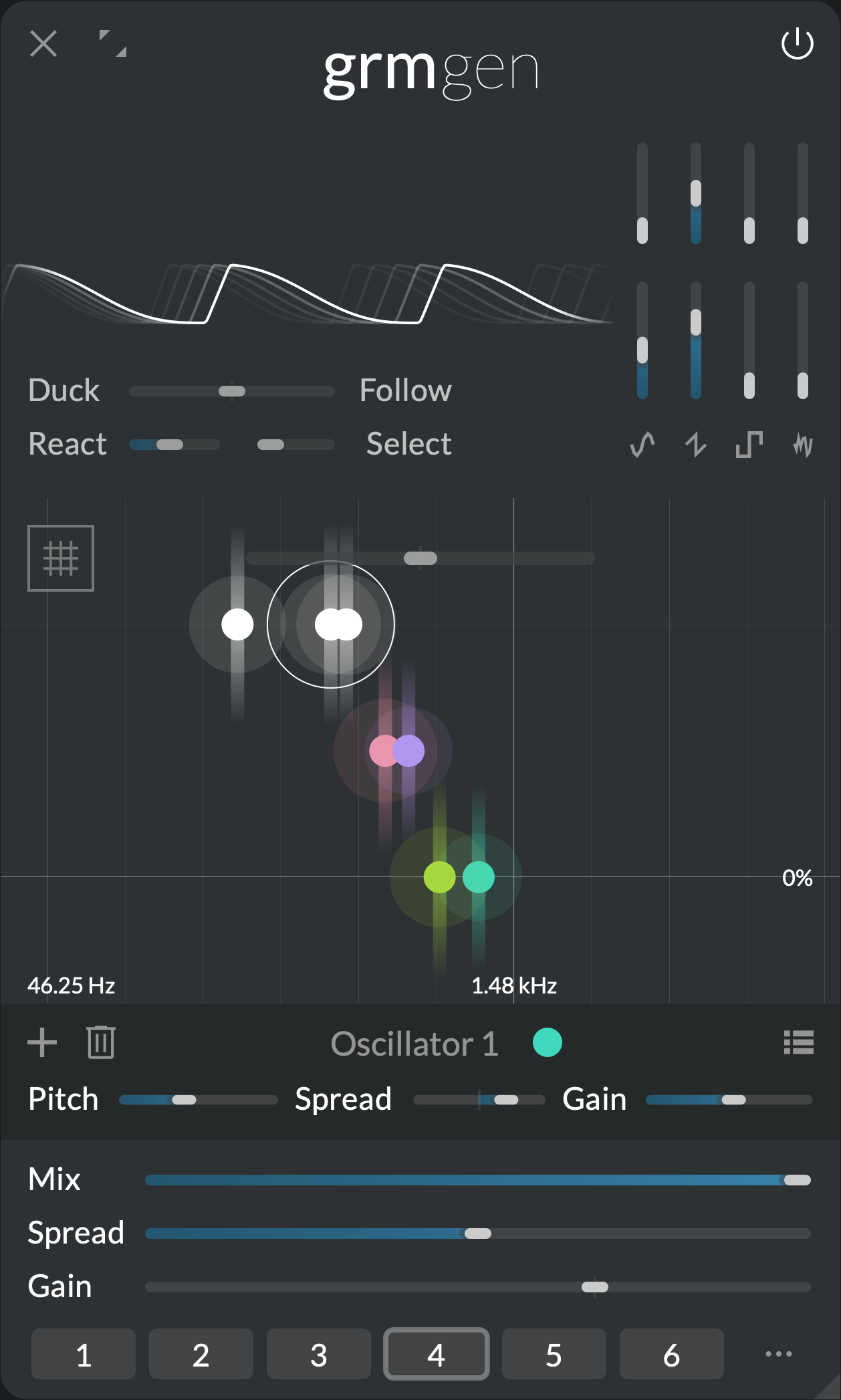Select the square waveform icon
The width and height of the screenshot is (841, 1400).
click(x=749, y=445)
